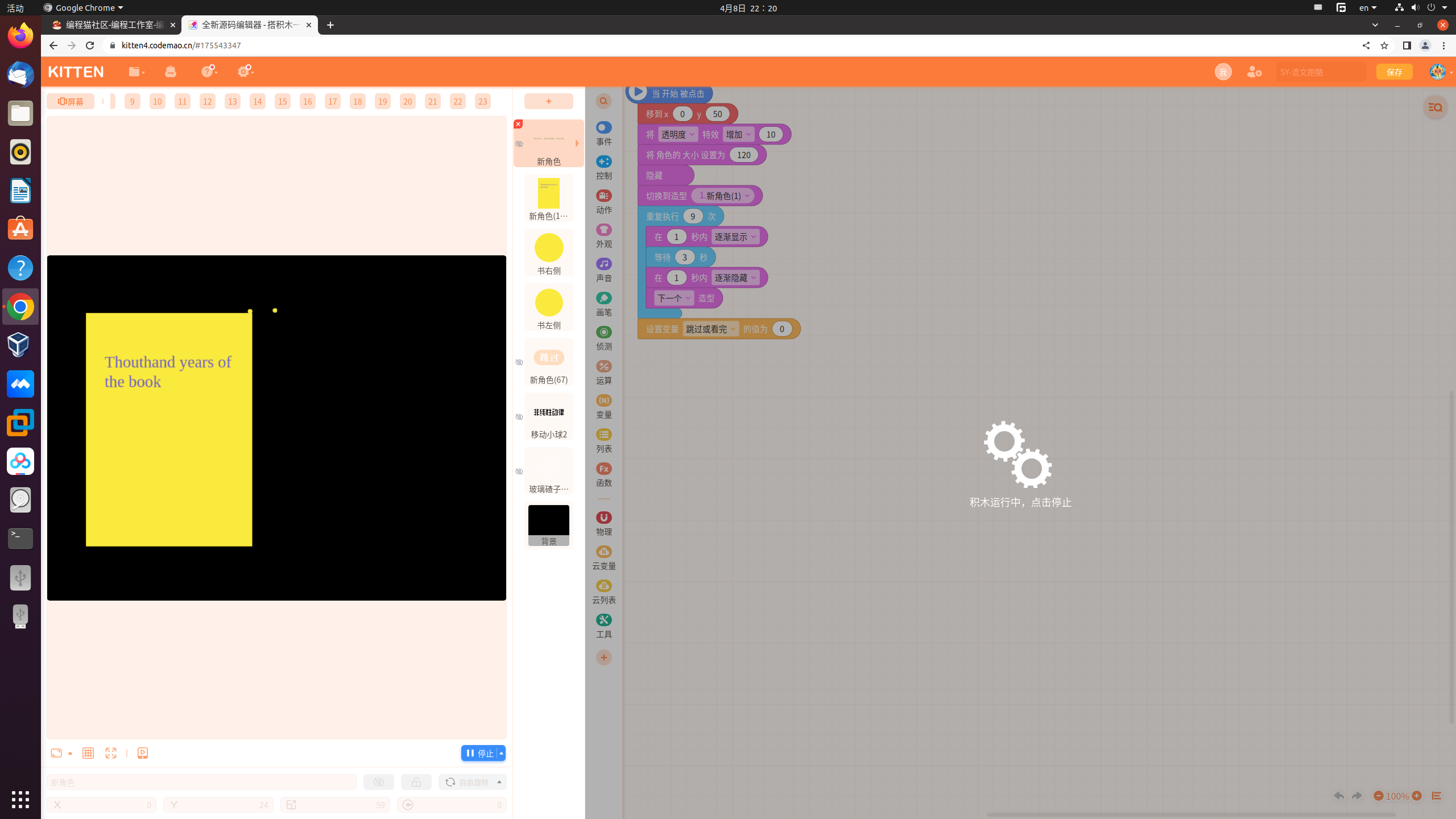Open the 运算 (Operators) block category

603,373
